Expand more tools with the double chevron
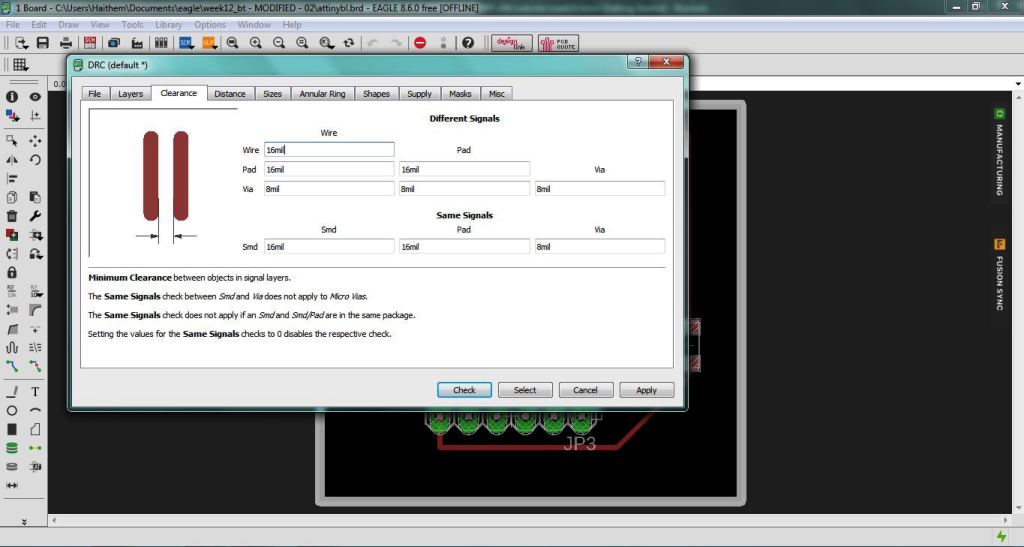Screen dimensions: 1024x547 click(x=24, y=522)
